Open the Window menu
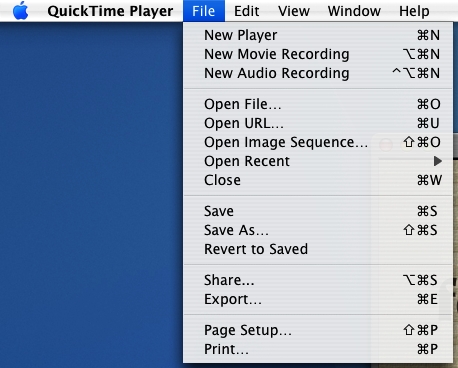The width and height of the screenshot is (458, 368). (354, 11)
